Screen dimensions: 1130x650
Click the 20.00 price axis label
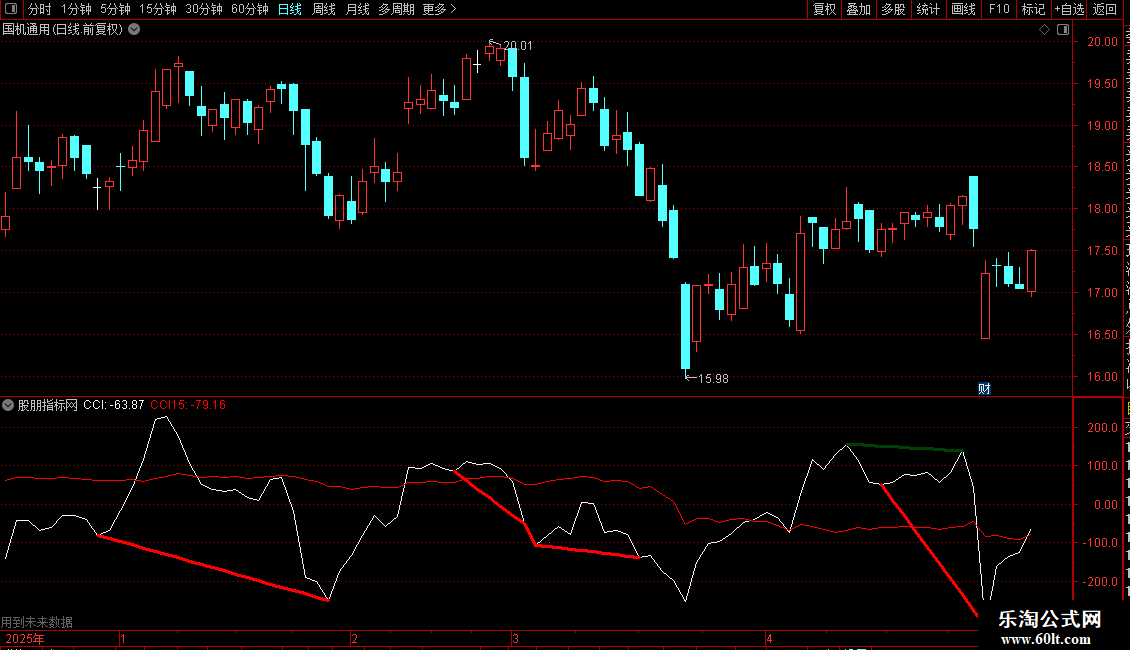tap(1103, 42)
